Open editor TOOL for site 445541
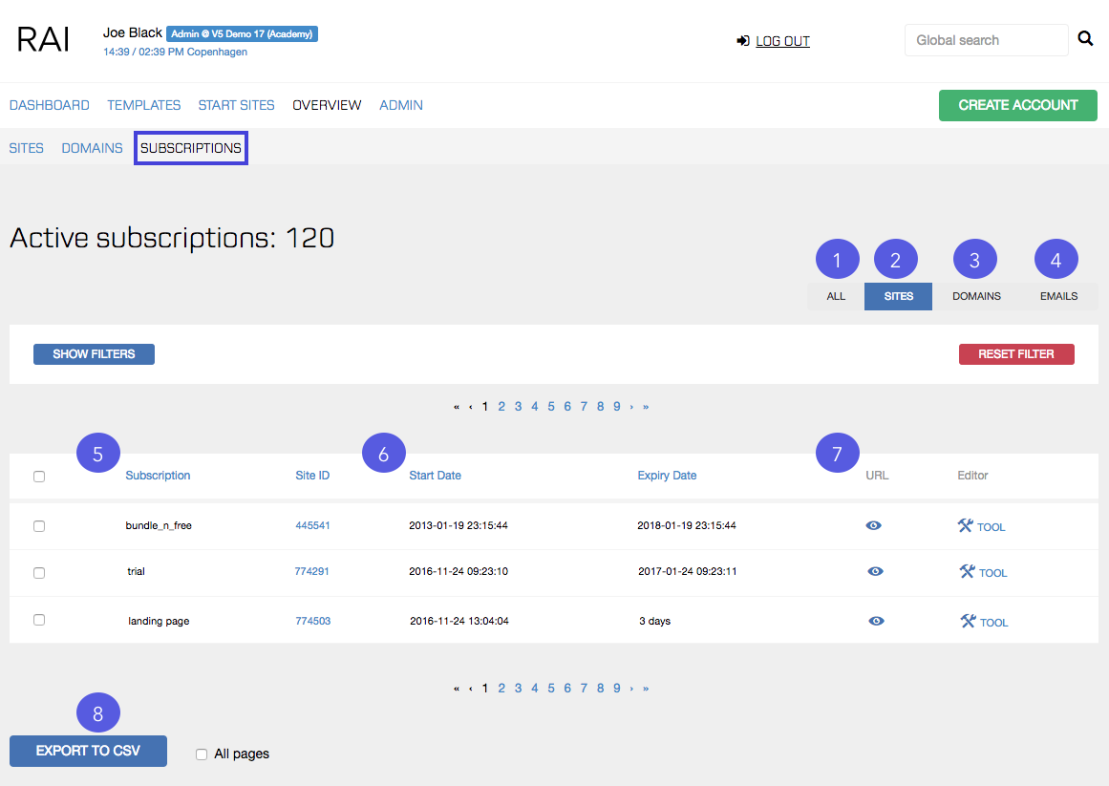 click(x=982, y=526)
